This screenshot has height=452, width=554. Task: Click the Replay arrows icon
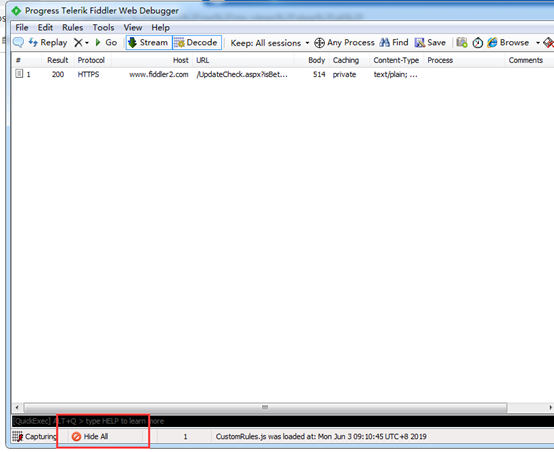point(33,43)
